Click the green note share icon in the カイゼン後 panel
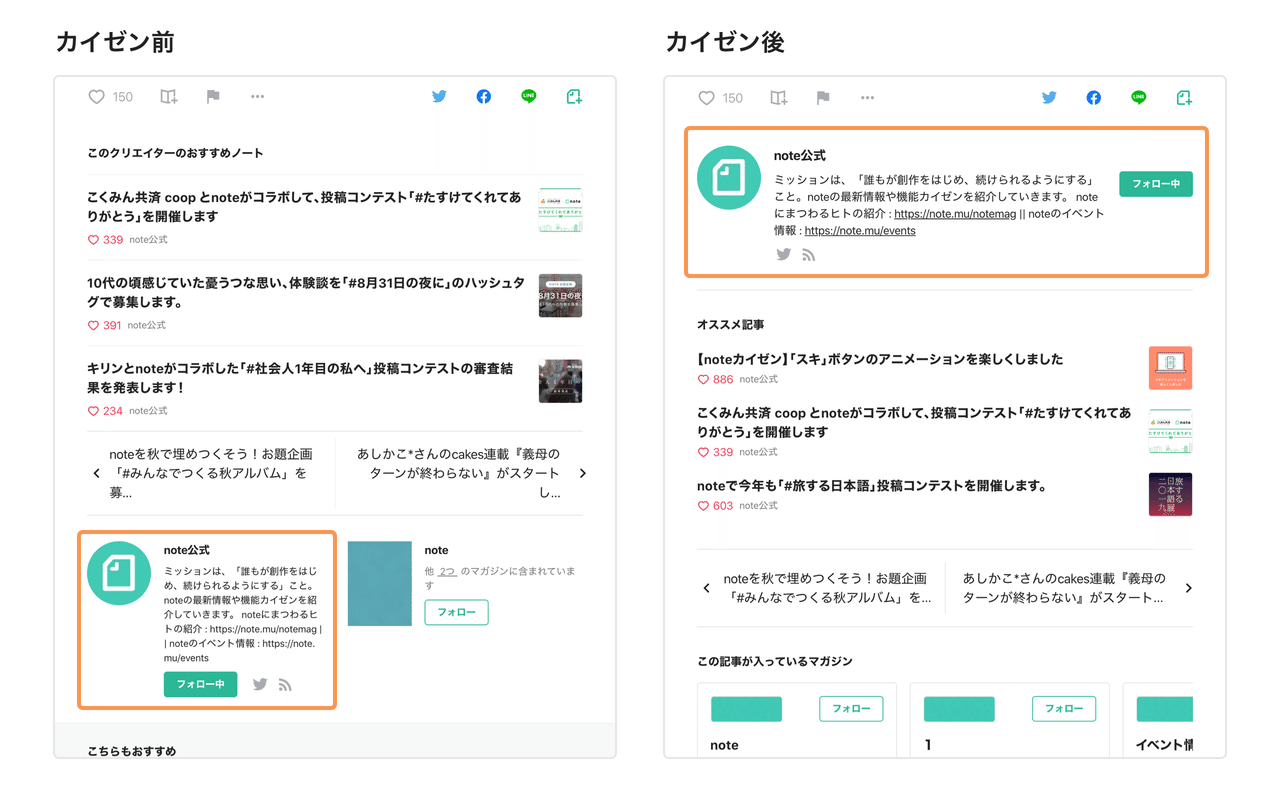Image resolution: width=1280 pixels, height=812 pixels. [x=1184, y=98]
